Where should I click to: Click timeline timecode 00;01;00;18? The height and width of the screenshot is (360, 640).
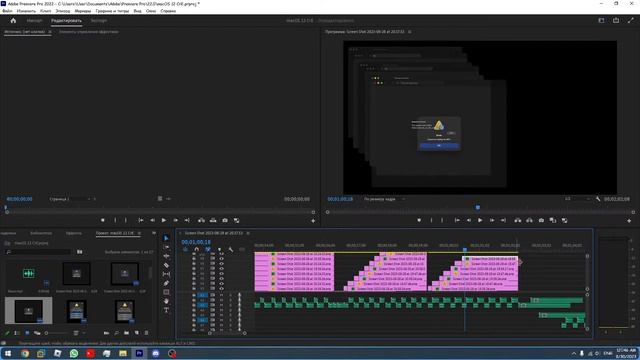click(x=196, y=242)
